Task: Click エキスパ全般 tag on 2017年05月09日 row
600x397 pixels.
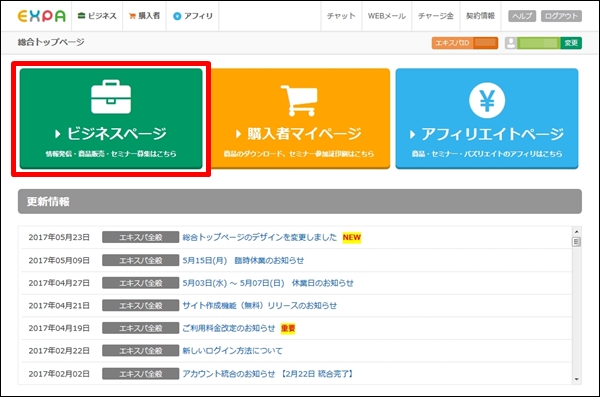Action: [140, 260]
